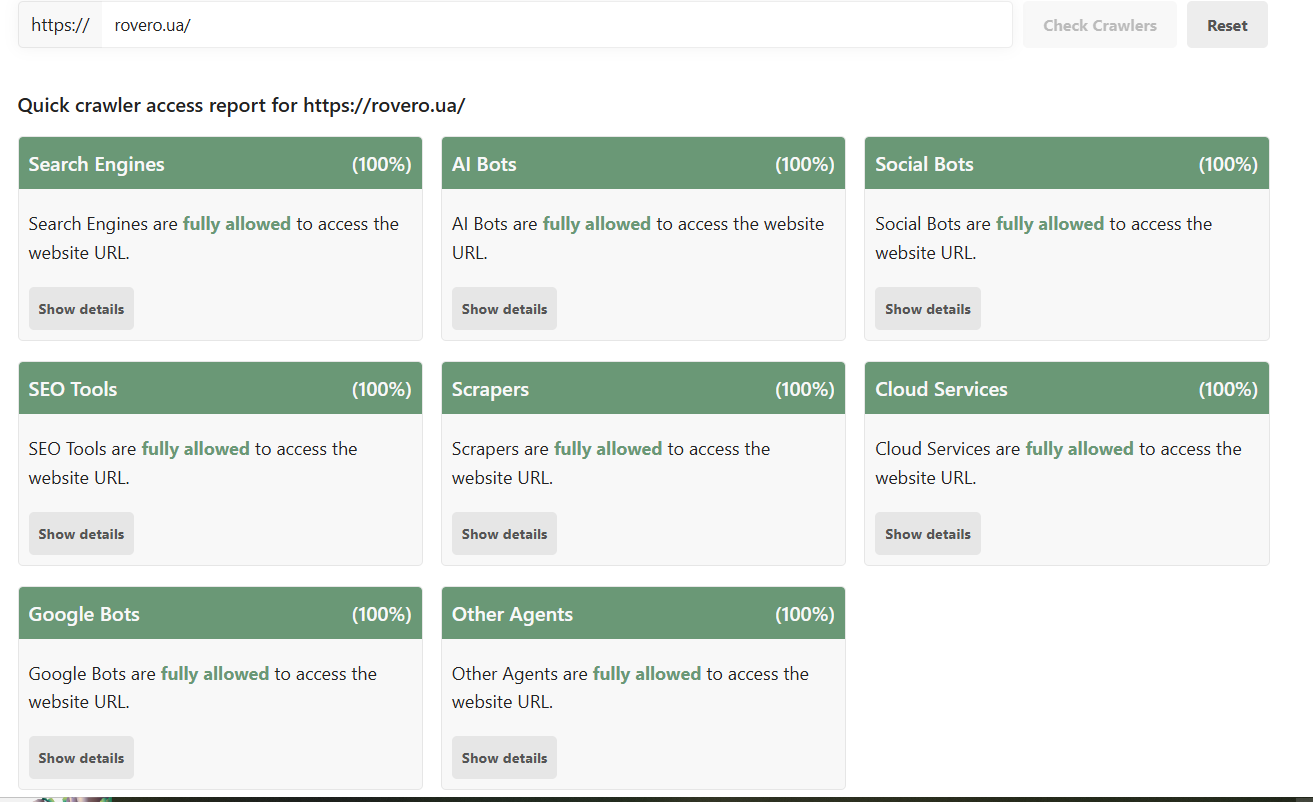Select the Google Bots header bar
Screen dimensions: 1313x802
[220, 614]
